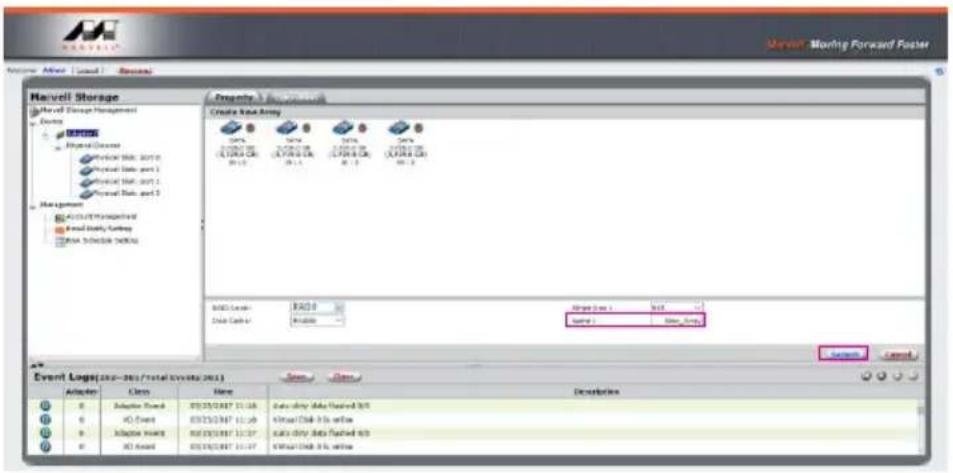Select the disk icon labeled ID 0

pos(232,128)
